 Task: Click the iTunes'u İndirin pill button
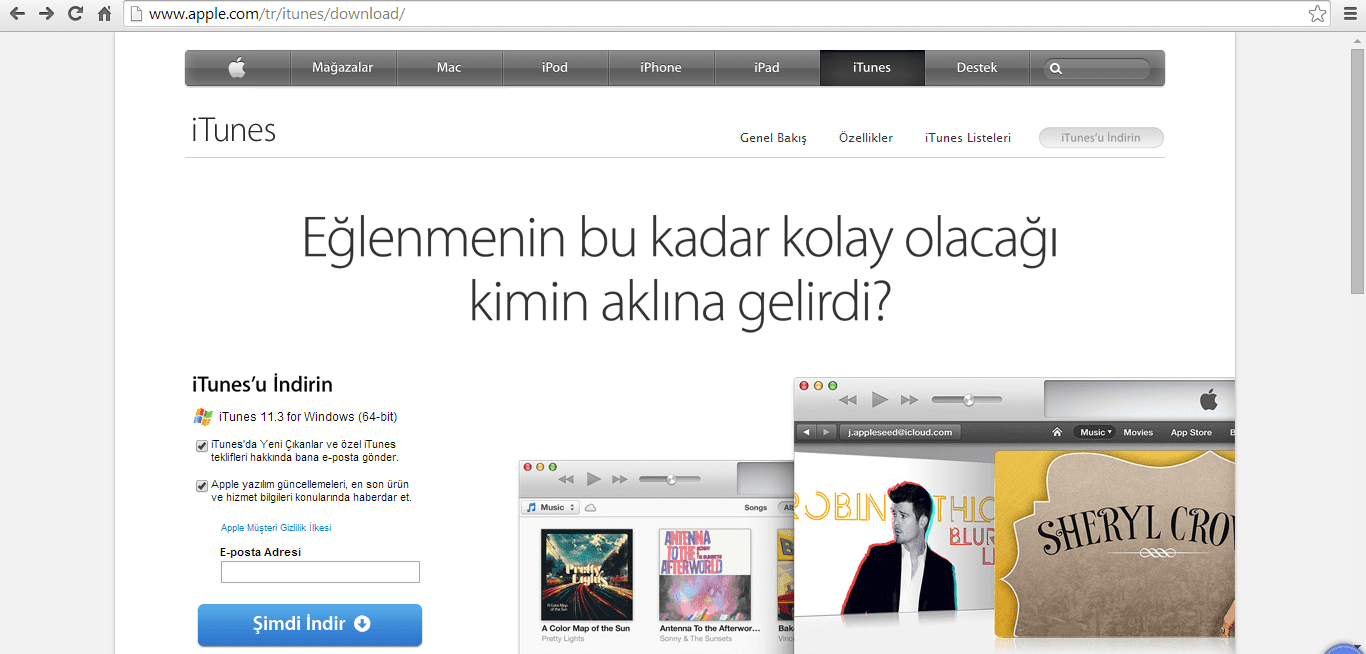(1101, 138)
